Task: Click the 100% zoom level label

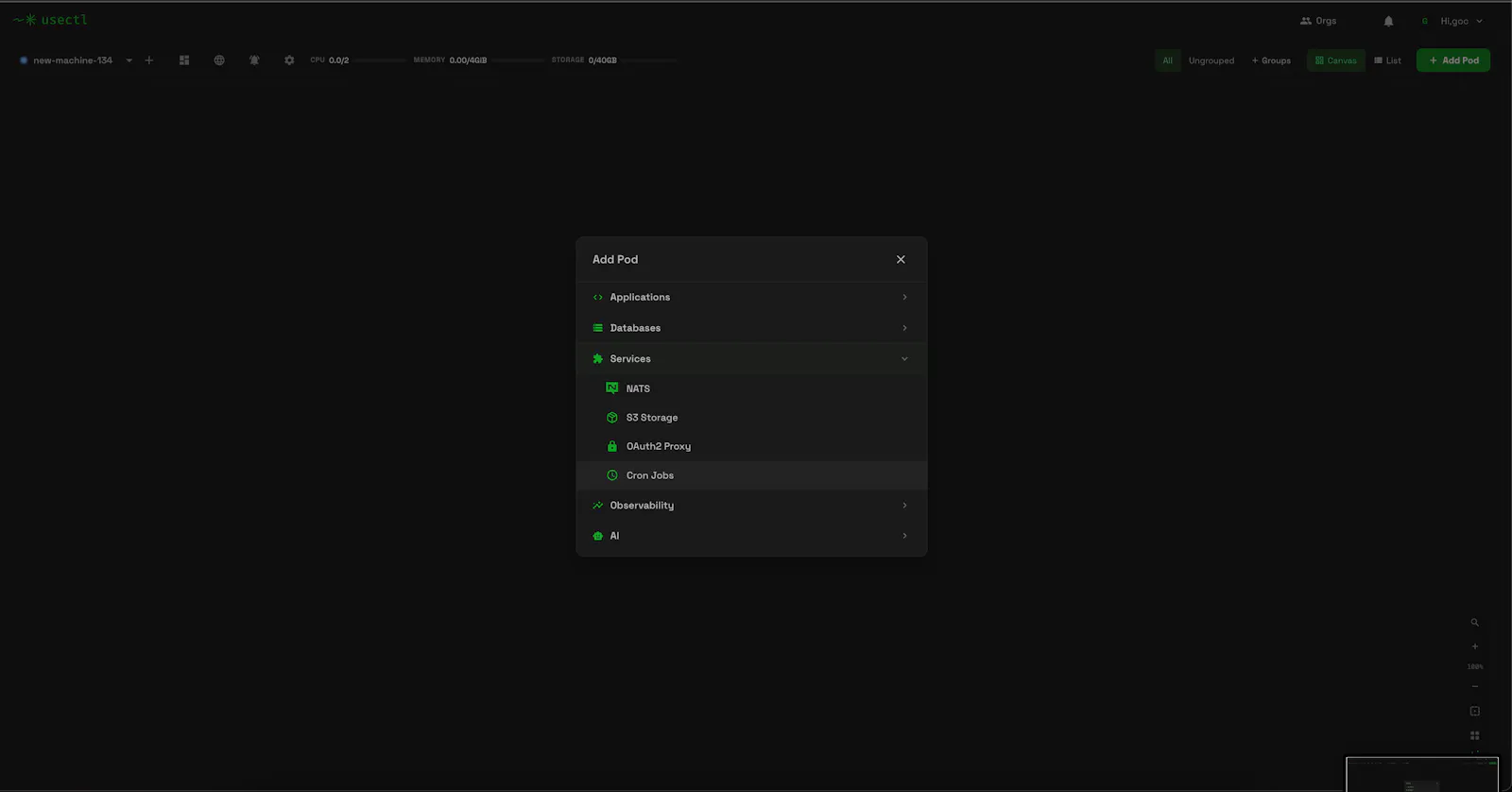Action: point(1475,666)
